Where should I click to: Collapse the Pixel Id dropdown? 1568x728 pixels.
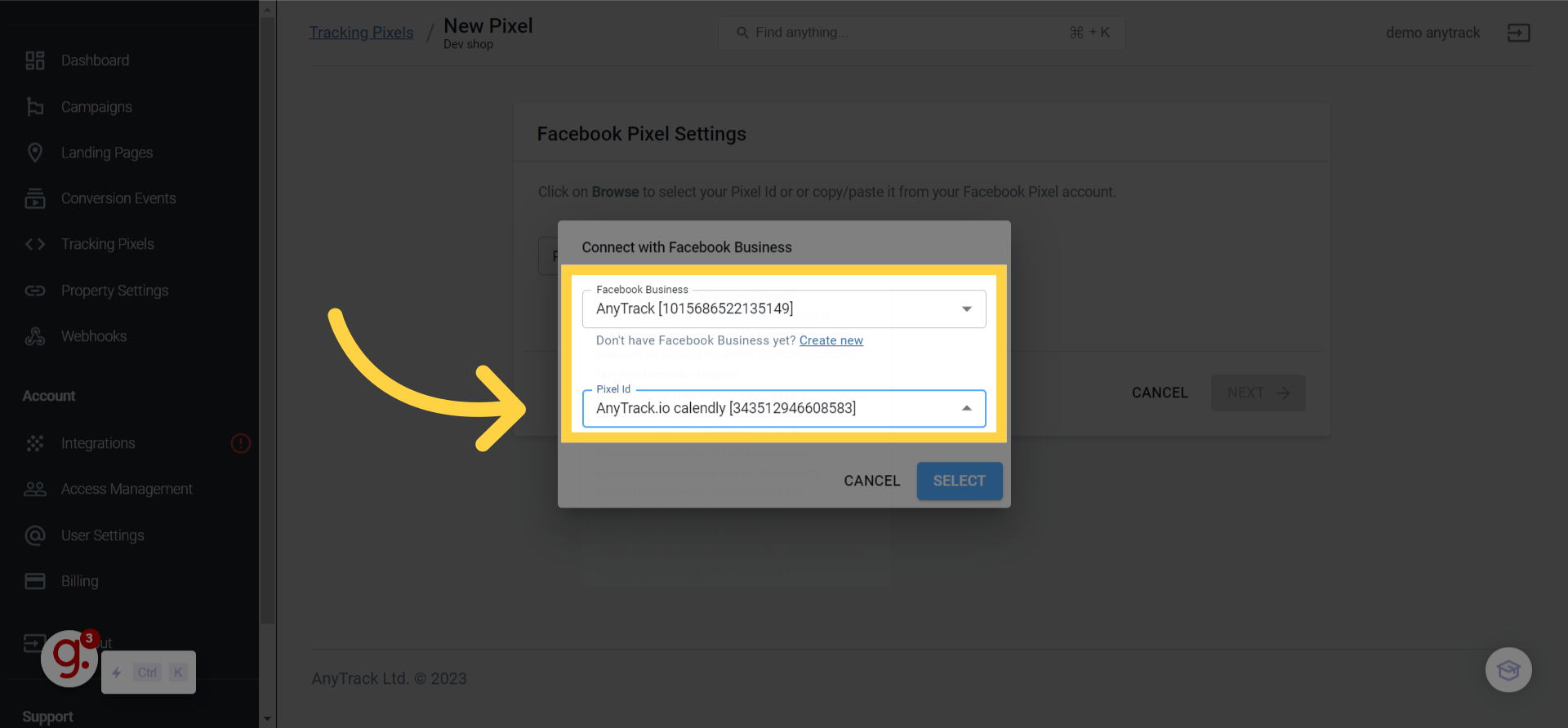pos(967,408)
